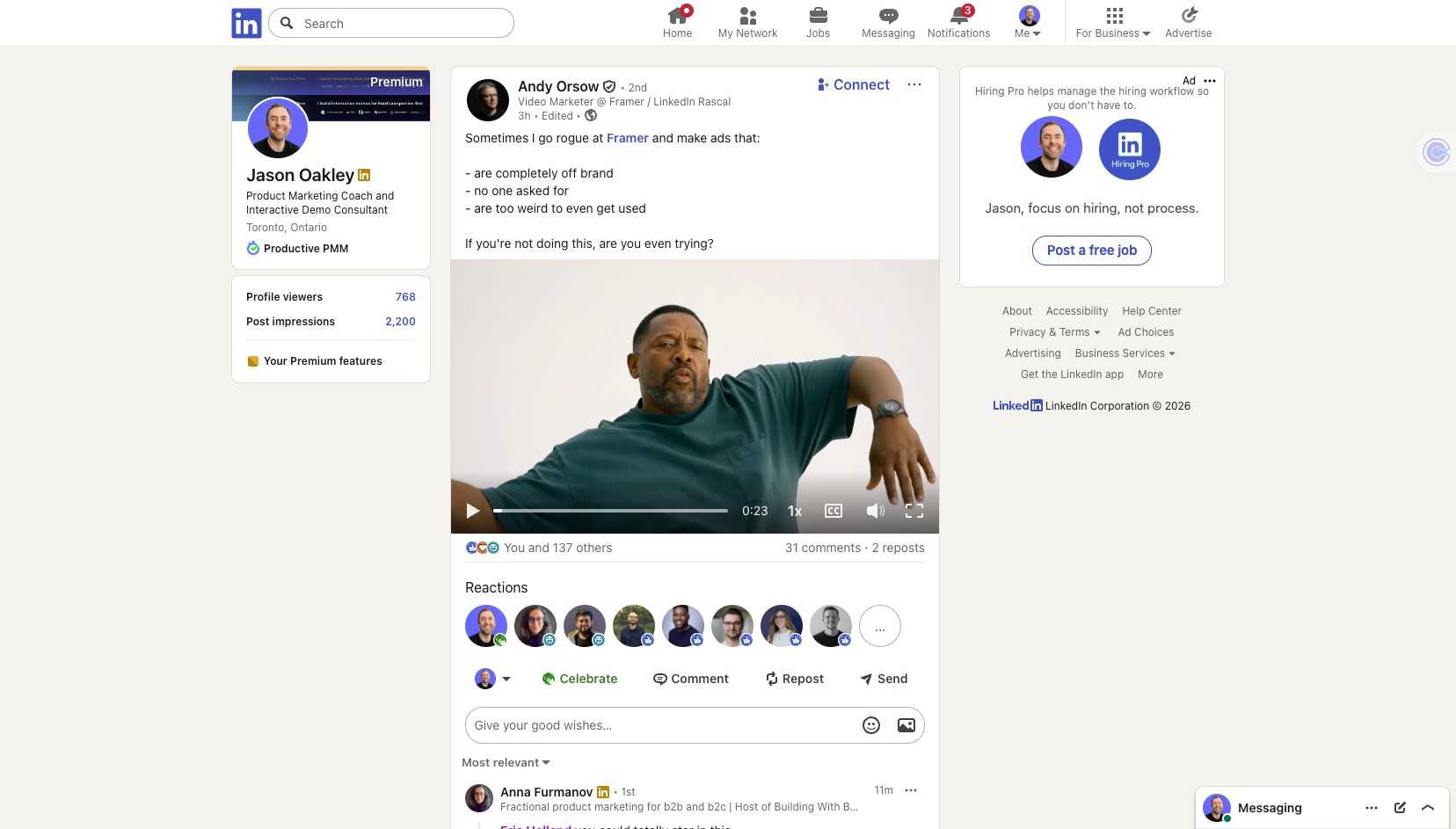Switch commenting identity dropdown

(493, 679)
